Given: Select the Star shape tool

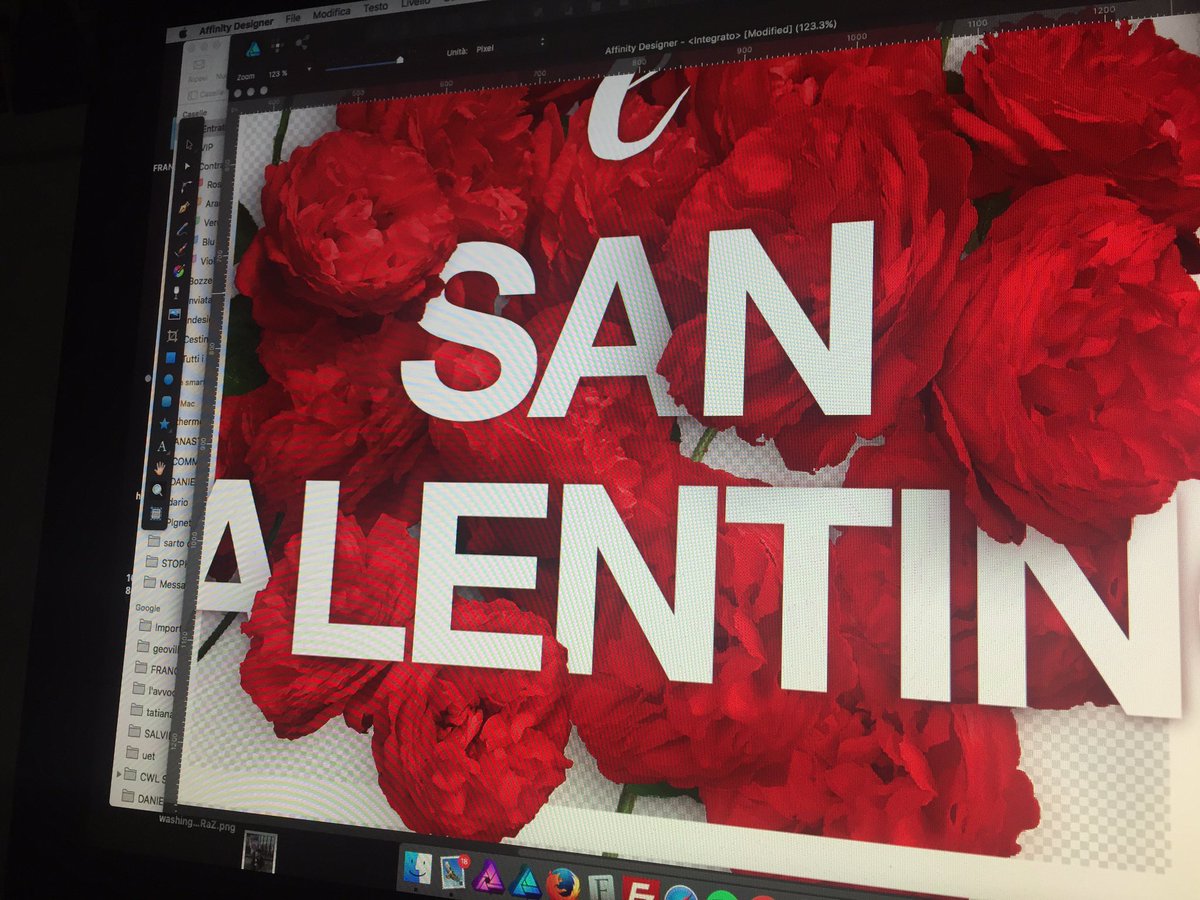Looking at the screenshot, I should tap(164, 423).
